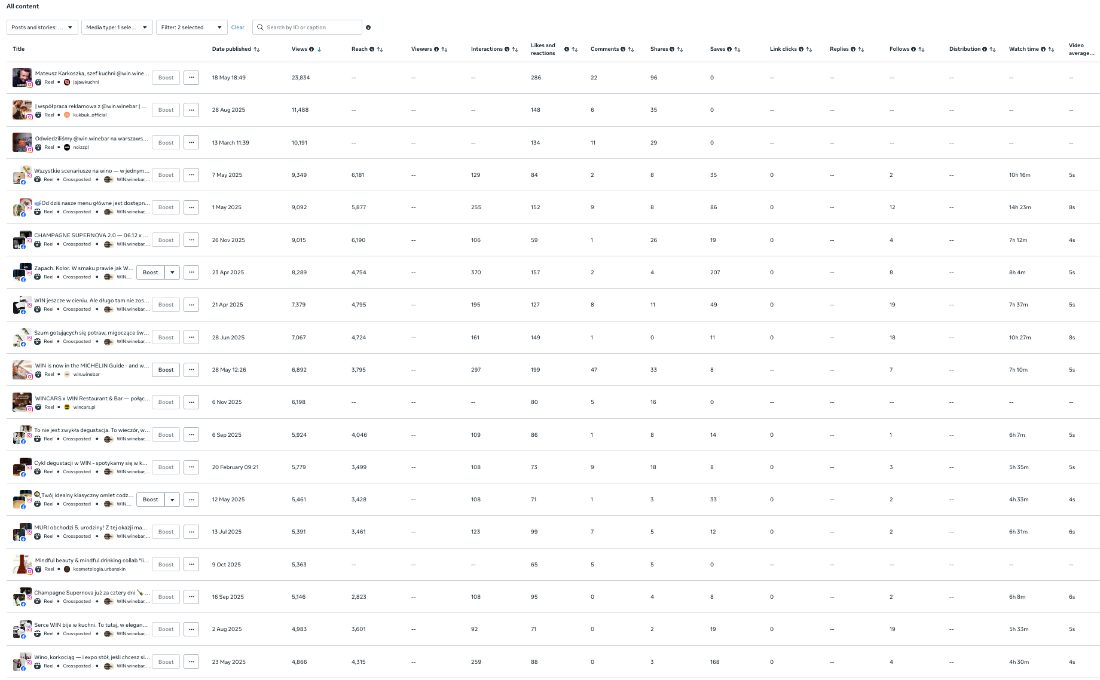
Task: Show info tooltip for Comments column
Action: [623, 49]
